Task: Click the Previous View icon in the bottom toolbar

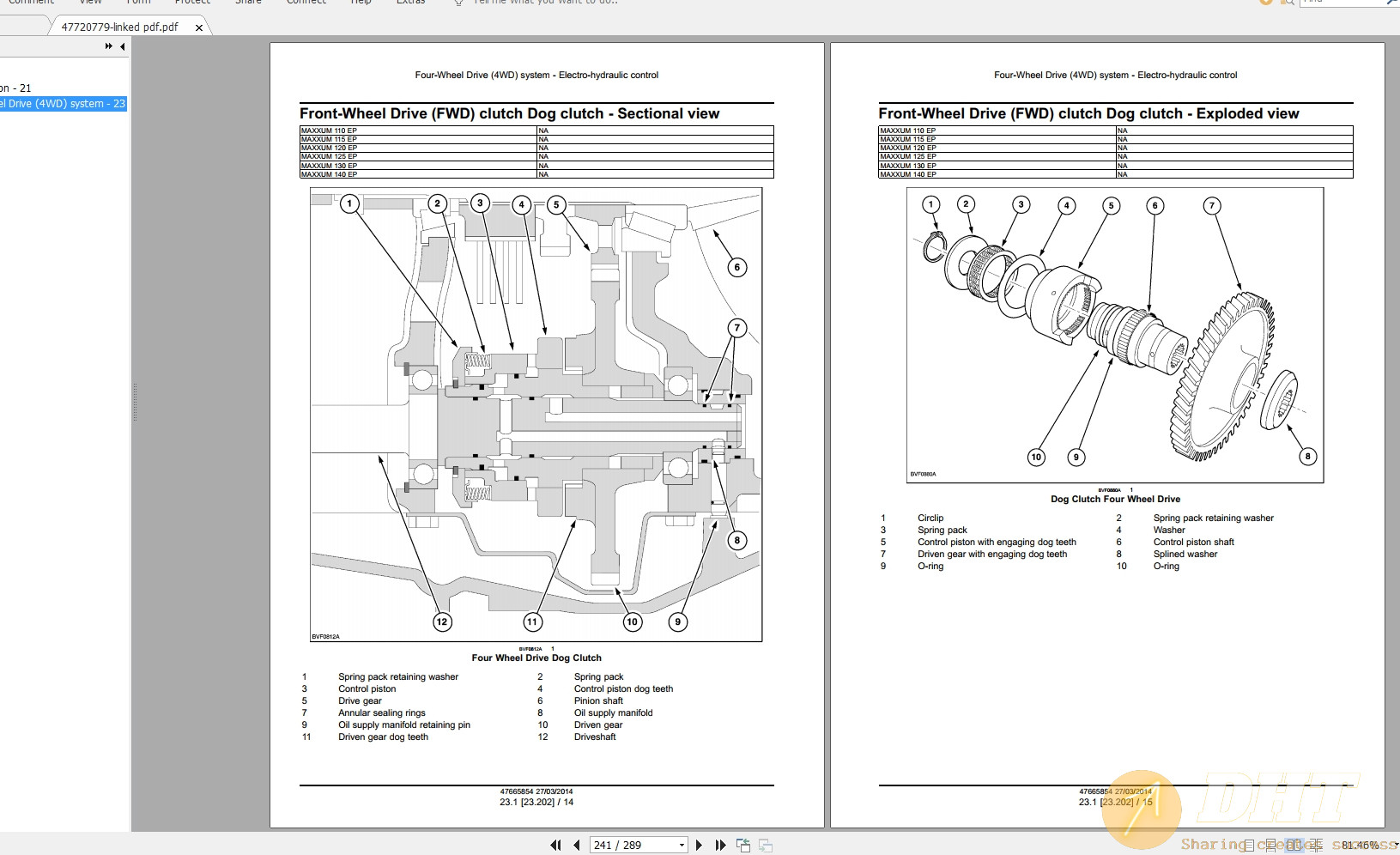Action: [743, 845]
